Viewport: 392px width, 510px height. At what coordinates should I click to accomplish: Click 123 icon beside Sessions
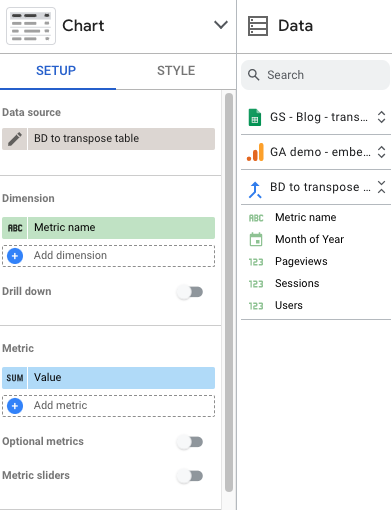click(x=256, y=284)
